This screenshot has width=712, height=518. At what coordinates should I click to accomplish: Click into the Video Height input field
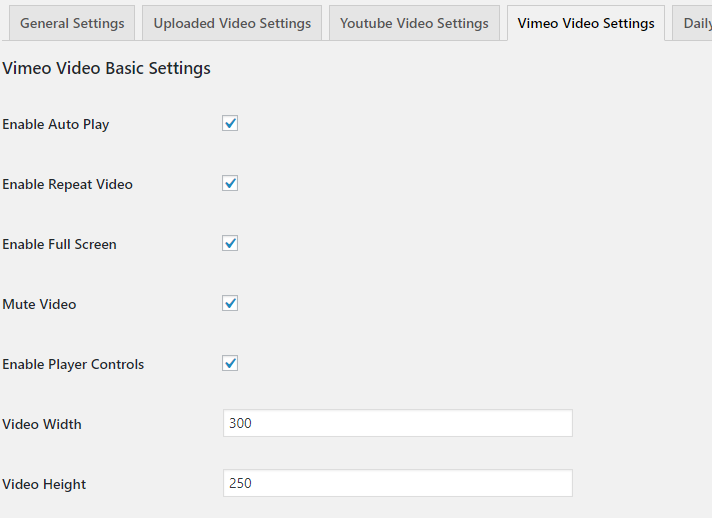(x=397, y=483)
